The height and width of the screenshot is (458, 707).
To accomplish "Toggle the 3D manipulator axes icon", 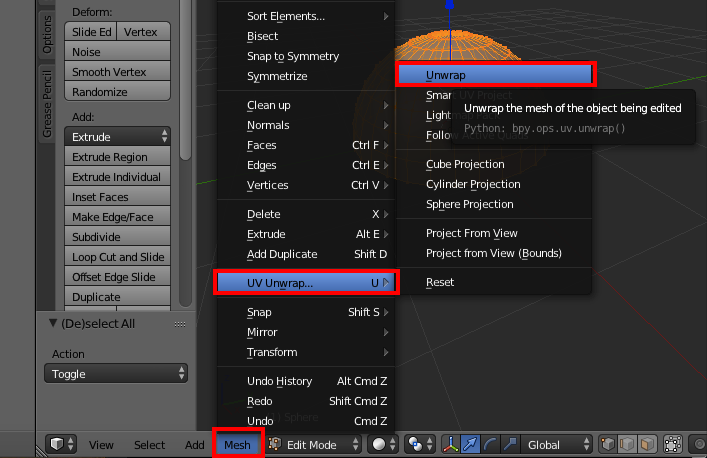I will (x=450, y=444).
